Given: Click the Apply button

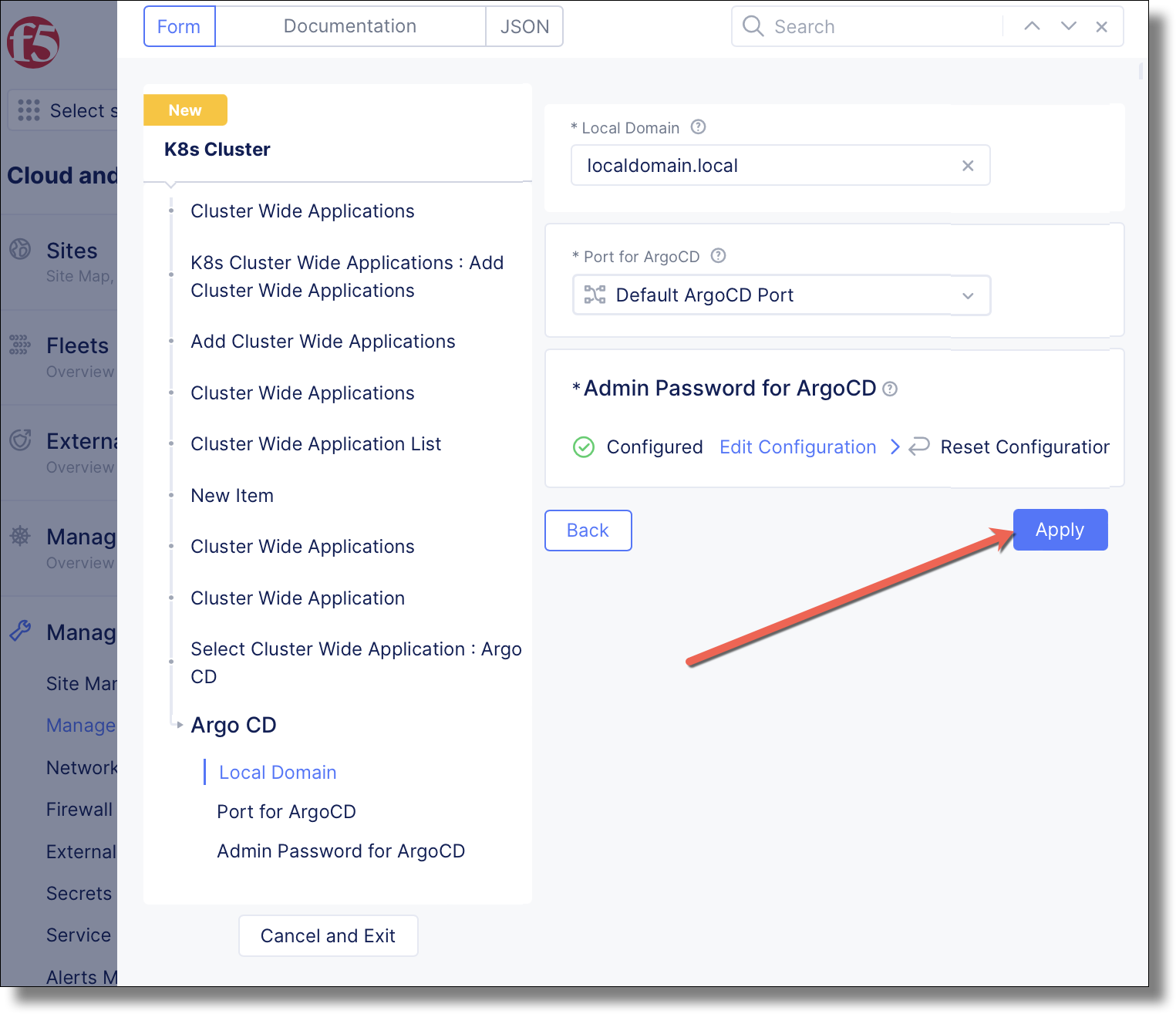Looking at the screenshot, I should pyautogui.click(x=1060, y=530).
